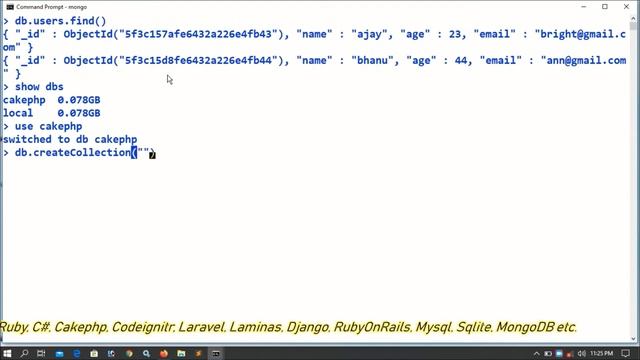640x360 pixels.
Task: Maximize the Command Prompt window
Action: [x=605, y=7]
